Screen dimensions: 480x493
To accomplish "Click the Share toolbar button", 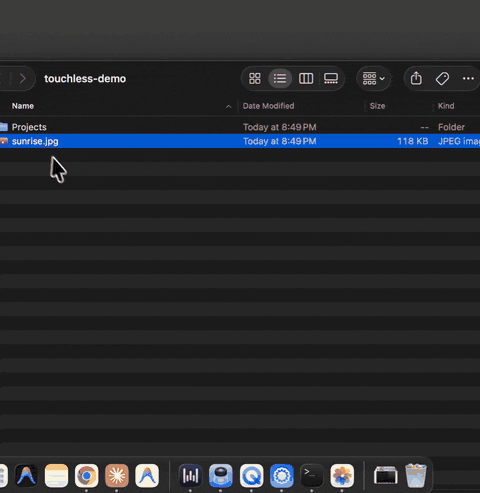I will tap(416, 79).
